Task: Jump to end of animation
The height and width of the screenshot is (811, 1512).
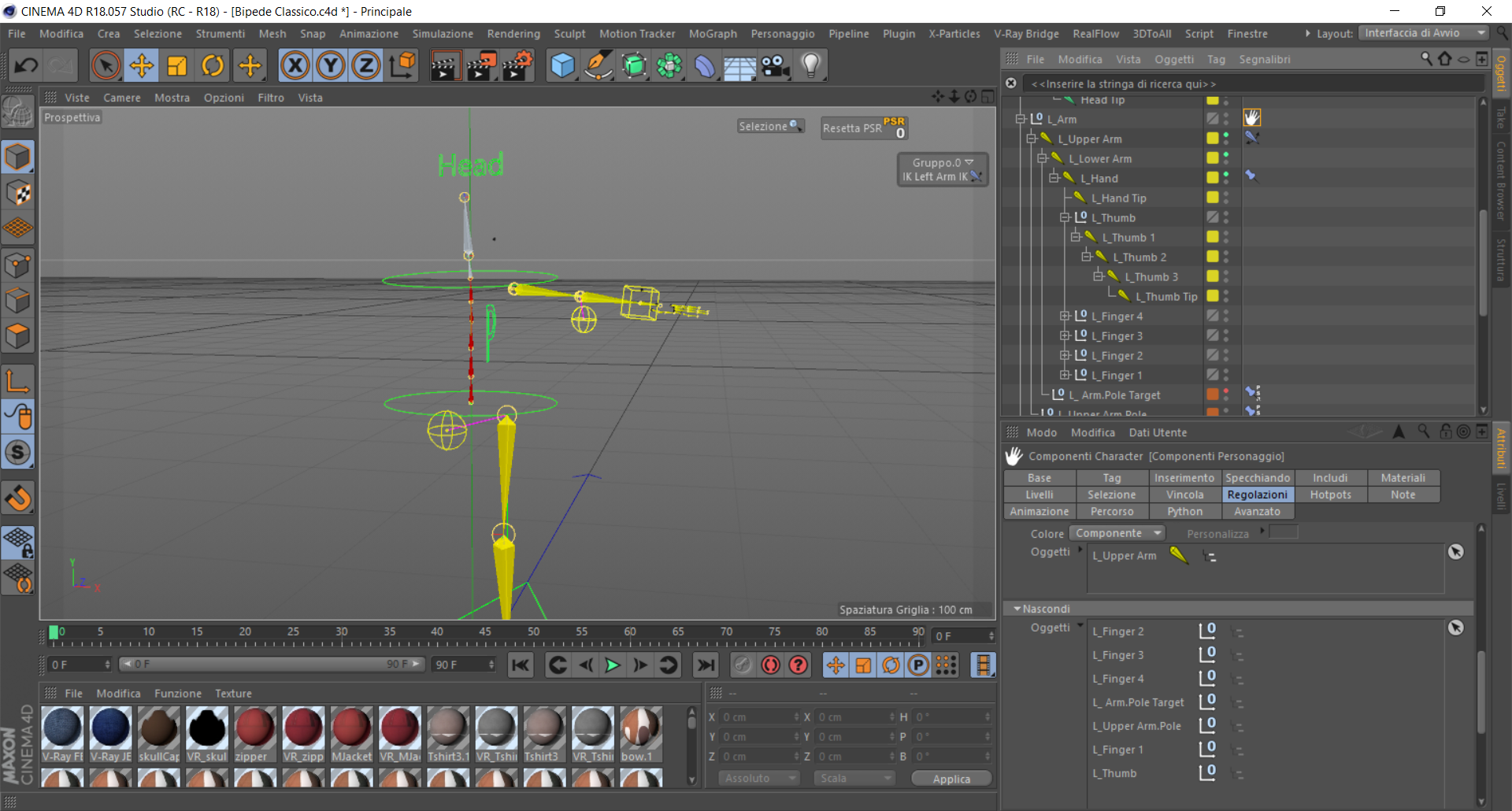Action: point(706,665)
